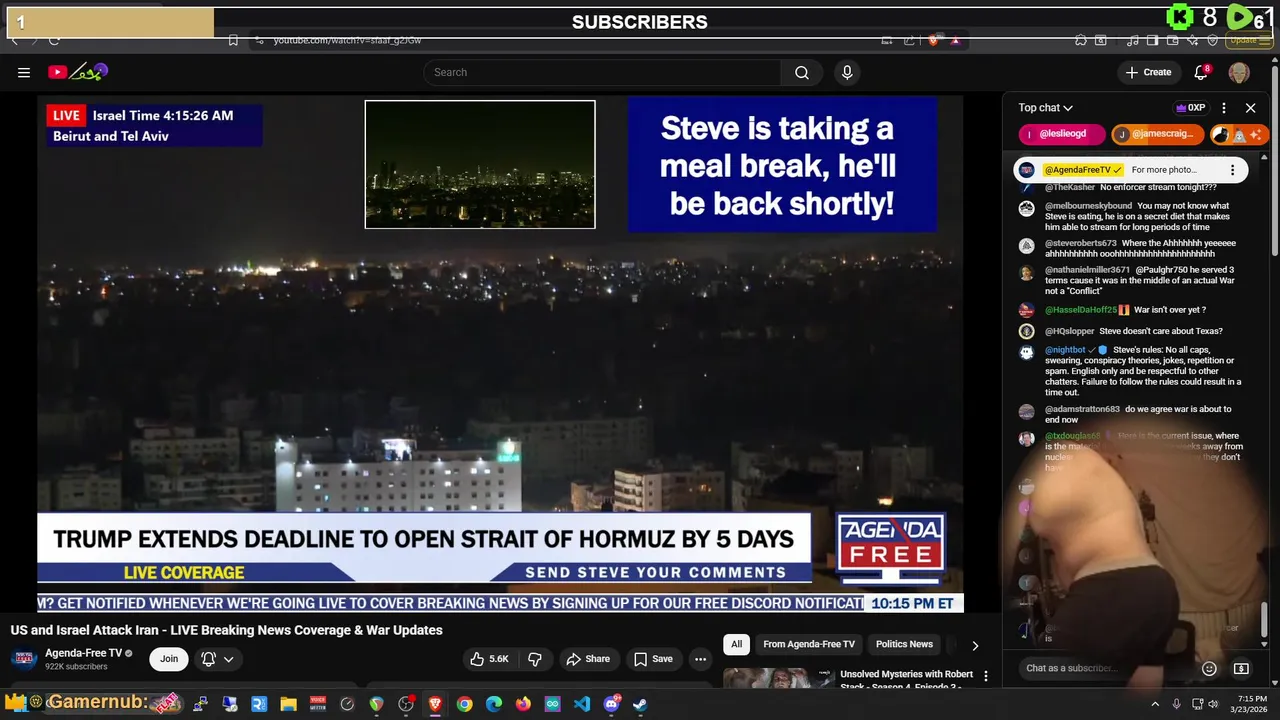Launch Google Chrome from the taskbar
1280x720 pixels.
pyautogui.click(x=464, y=704)
